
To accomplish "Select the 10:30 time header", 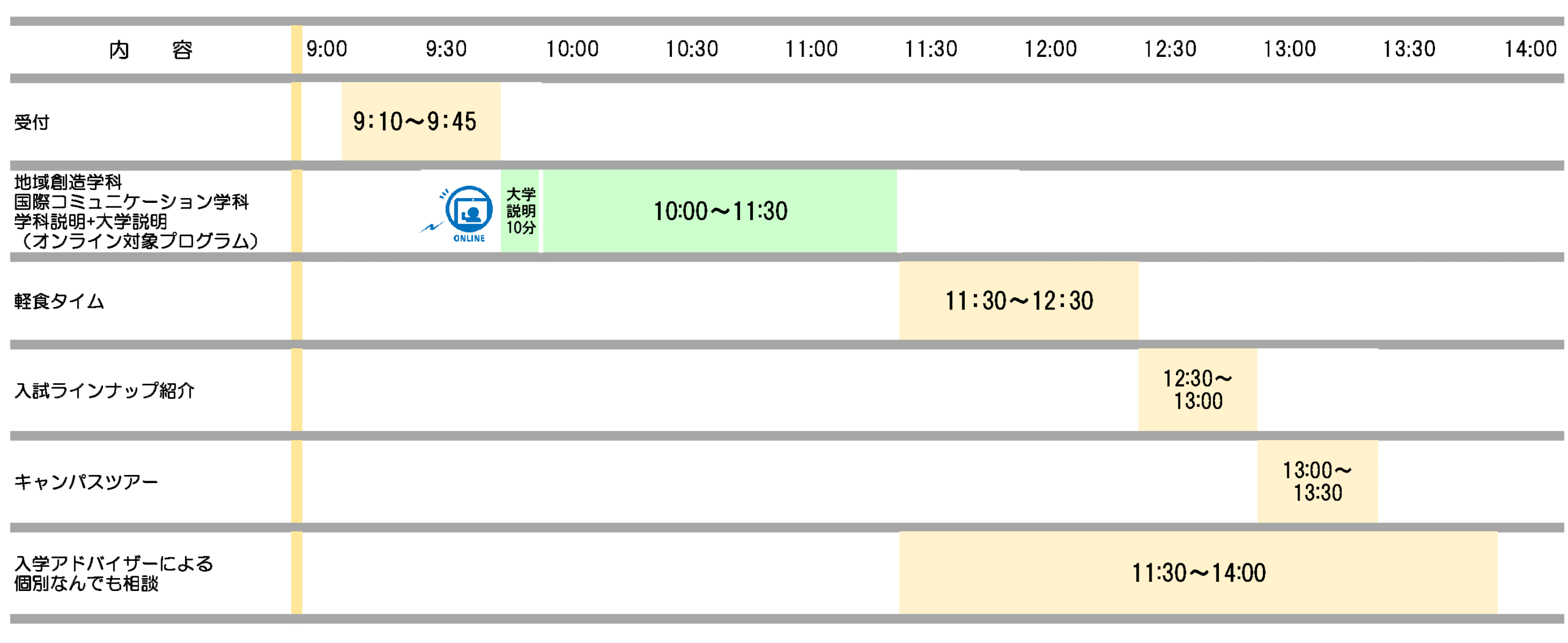I will click(x=692, y=49).
